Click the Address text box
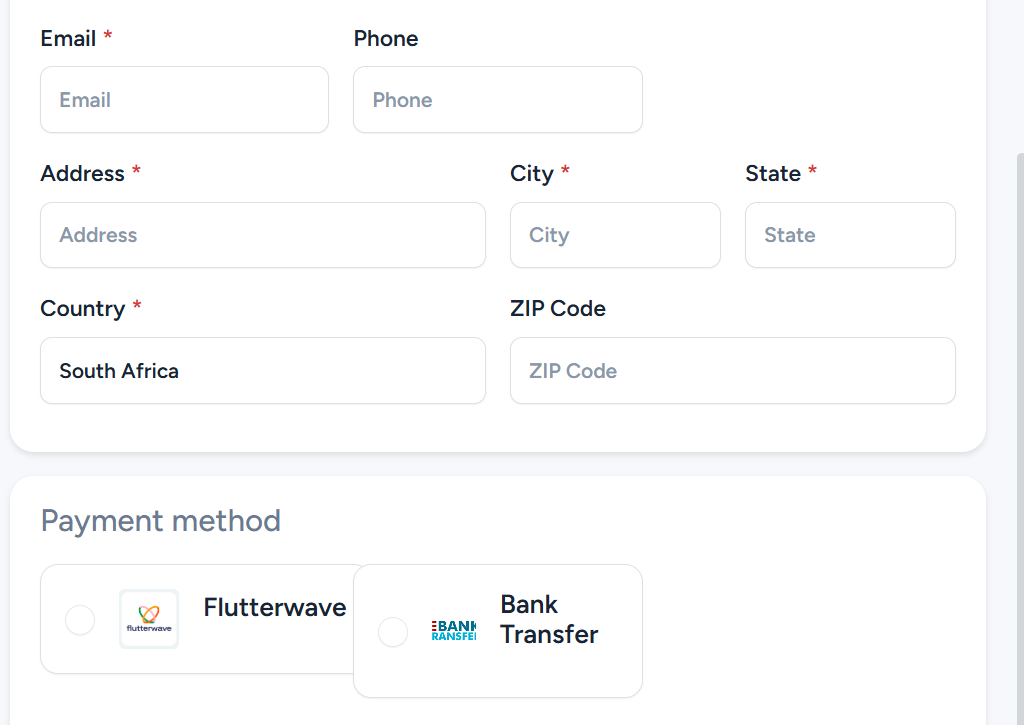Image resolution: width=1024 pixels, height=725 pixels. [x=263, y=236]
